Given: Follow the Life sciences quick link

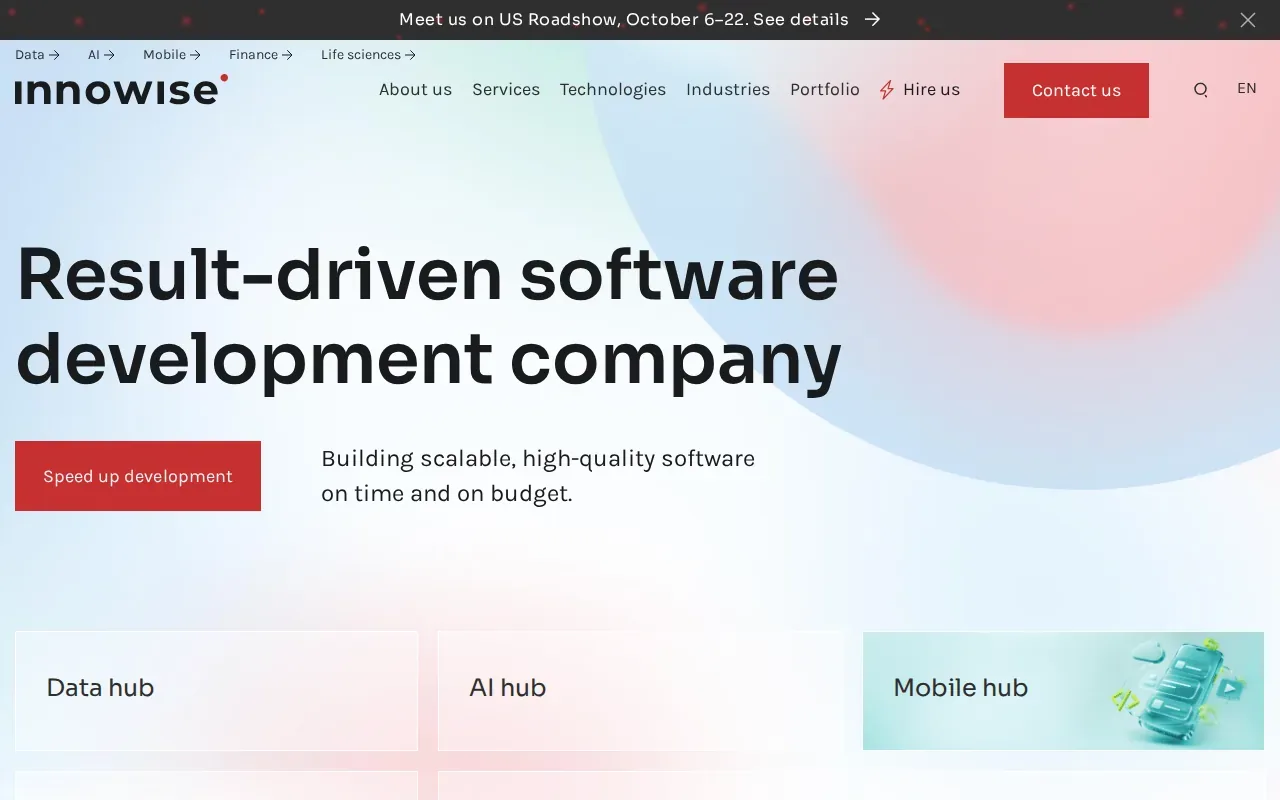Looking at the screenshot, I should pyautogui.click(x=369, y=55).
